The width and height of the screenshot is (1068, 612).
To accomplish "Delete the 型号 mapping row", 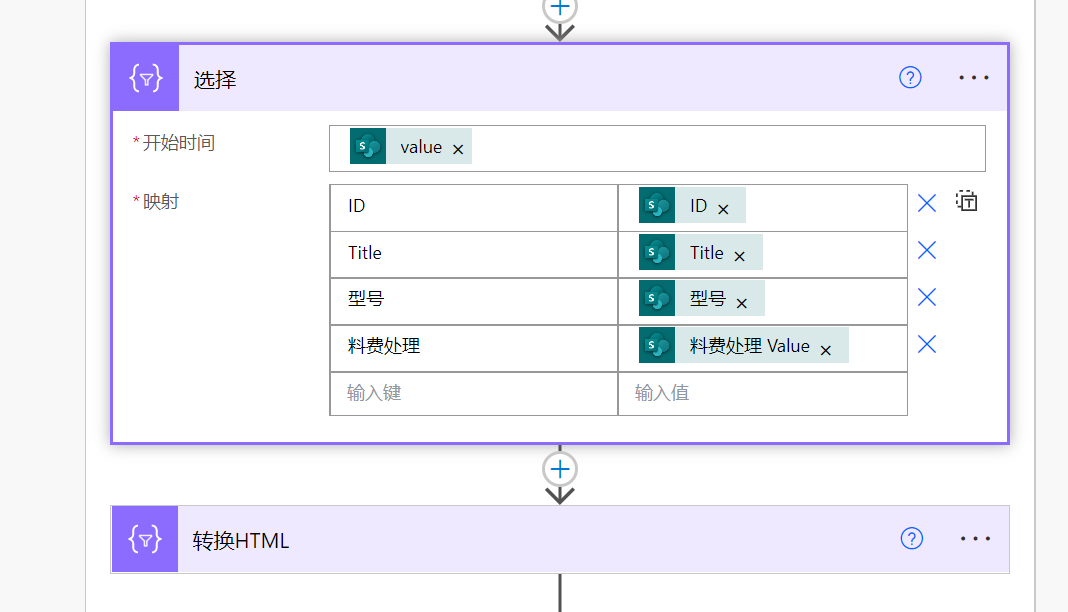I will [x=927, y=297].
